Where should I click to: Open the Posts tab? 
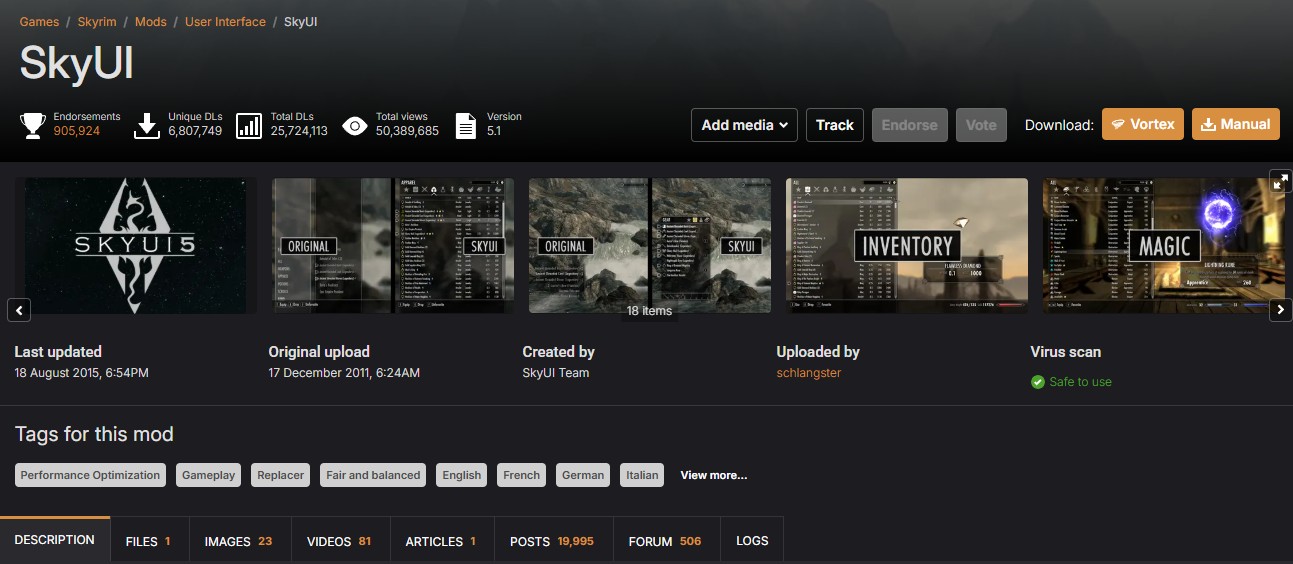(551, 541)
